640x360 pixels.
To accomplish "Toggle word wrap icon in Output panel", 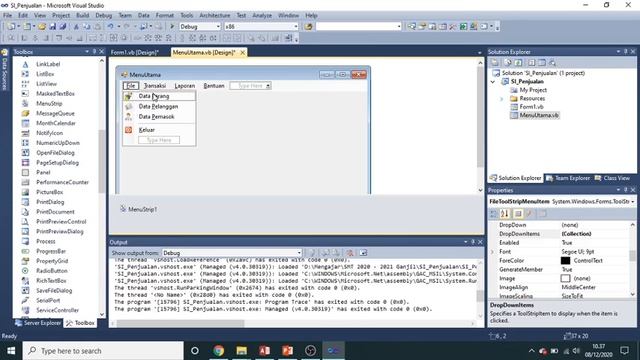I will (363, 253).
